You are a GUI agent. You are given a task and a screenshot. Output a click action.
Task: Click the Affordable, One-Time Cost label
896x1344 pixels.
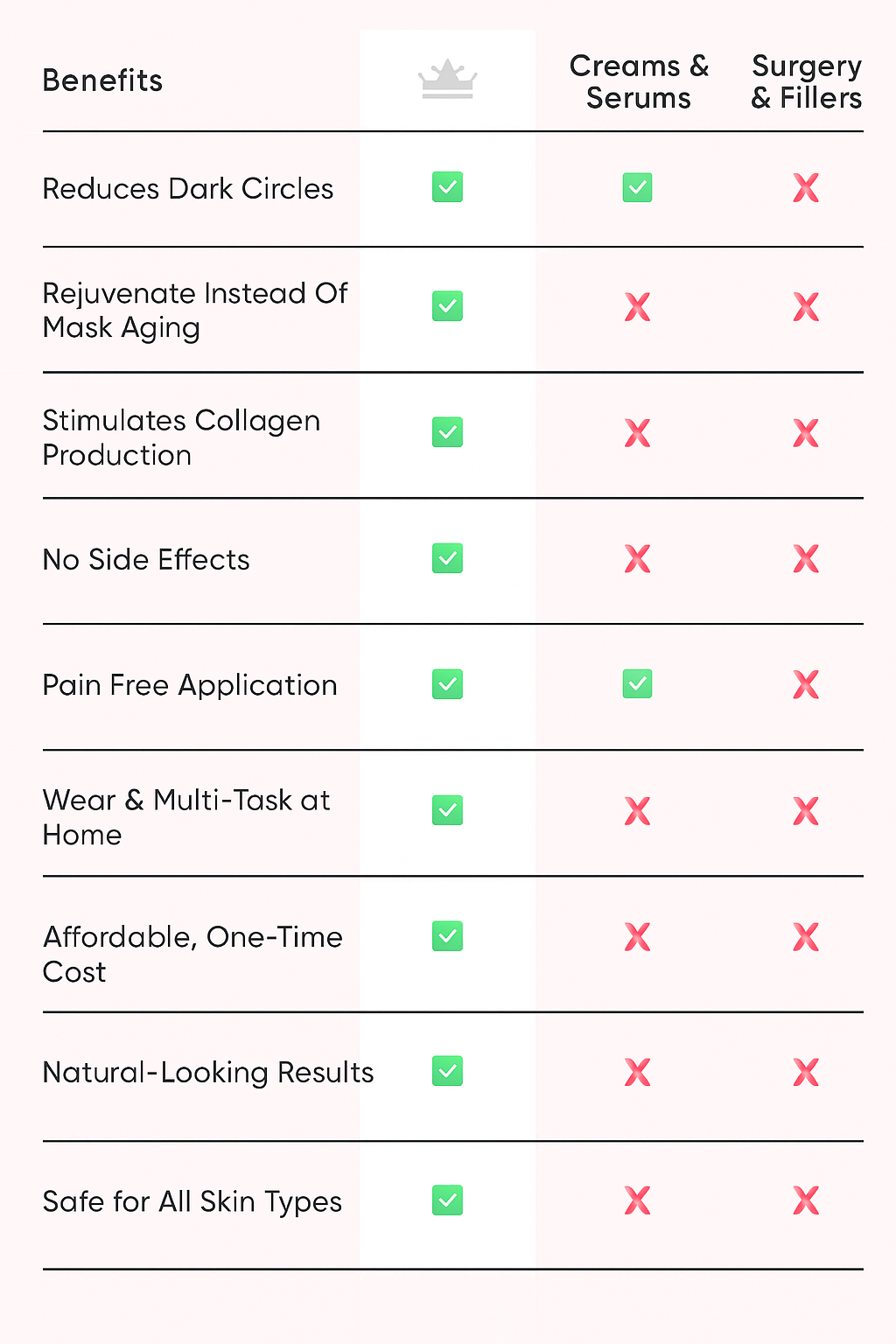(x=192, y=954)
